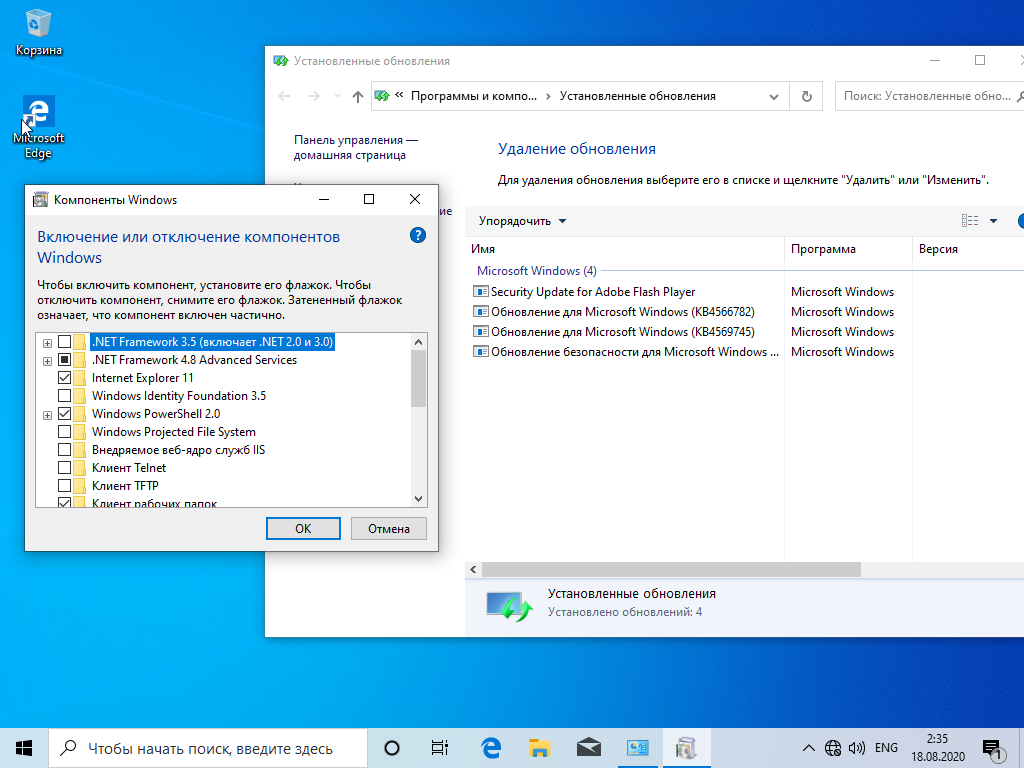Screen dimensions: 1024x768
Task: Uncheck Internet Explorer 11
Action: [65, 377]
